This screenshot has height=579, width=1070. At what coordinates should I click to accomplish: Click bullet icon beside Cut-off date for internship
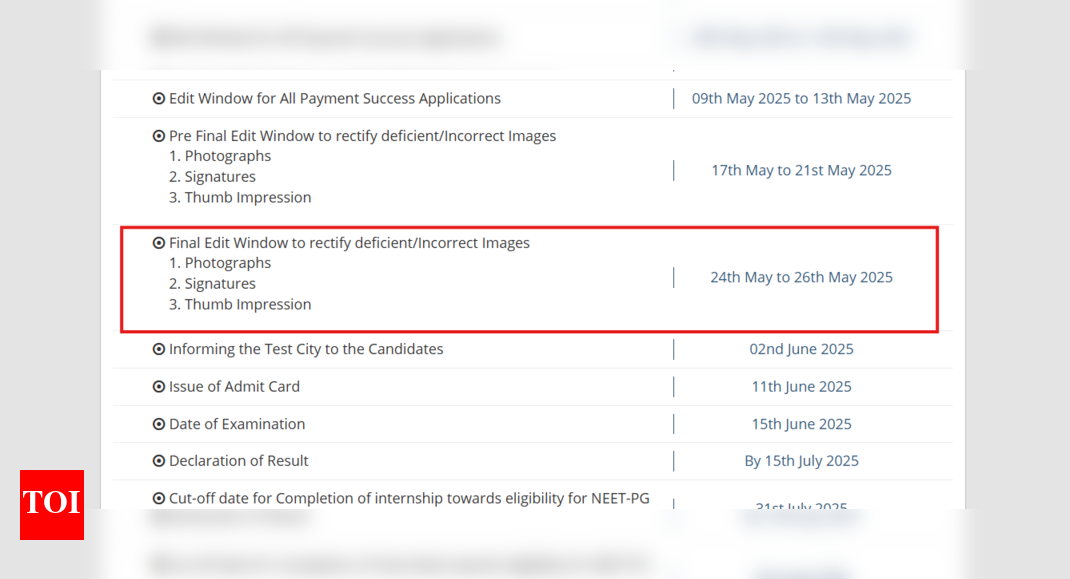(x=159, y=498)
